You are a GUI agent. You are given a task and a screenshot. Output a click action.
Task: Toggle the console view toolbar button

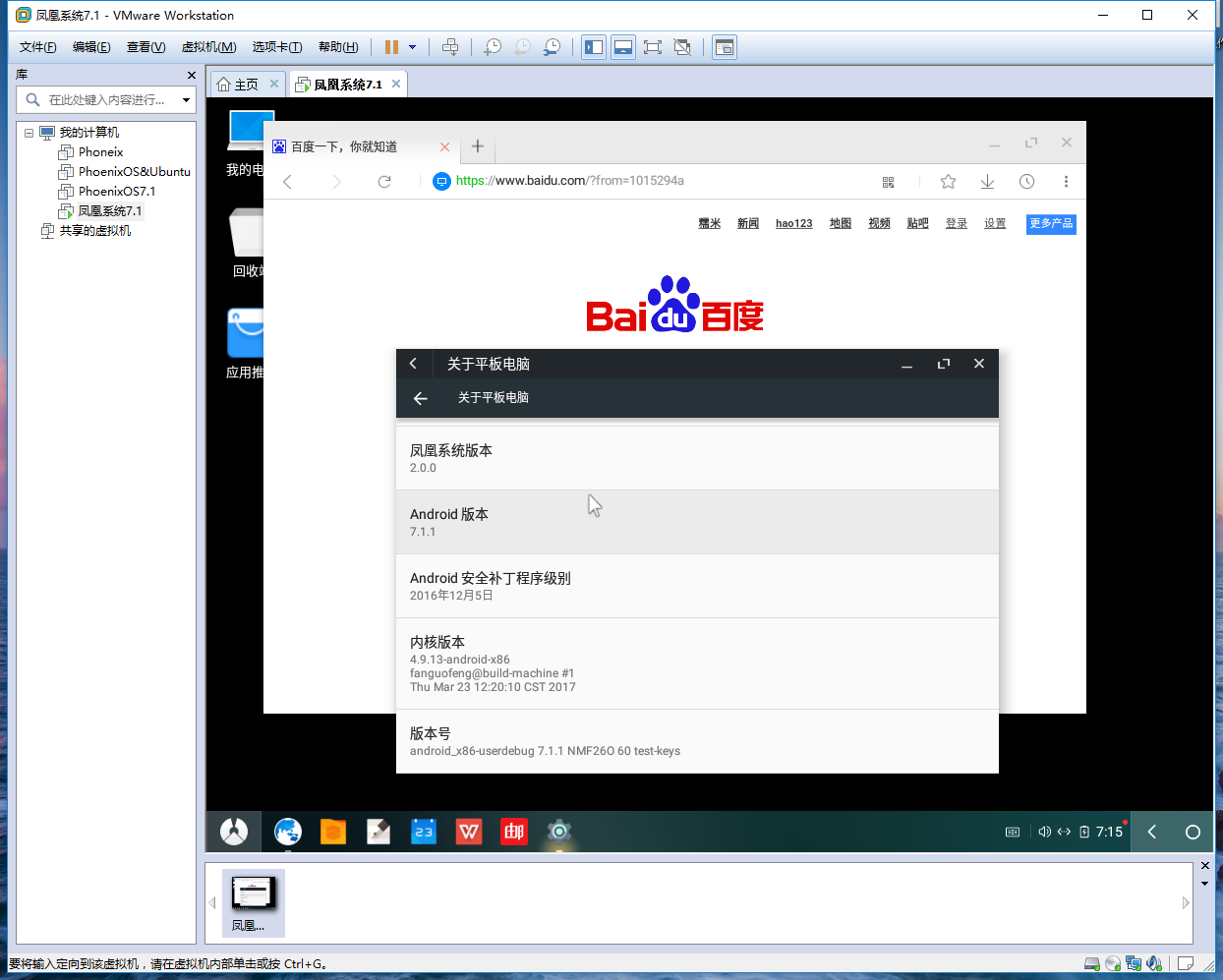pyautogui.click(x=725, y=47)
